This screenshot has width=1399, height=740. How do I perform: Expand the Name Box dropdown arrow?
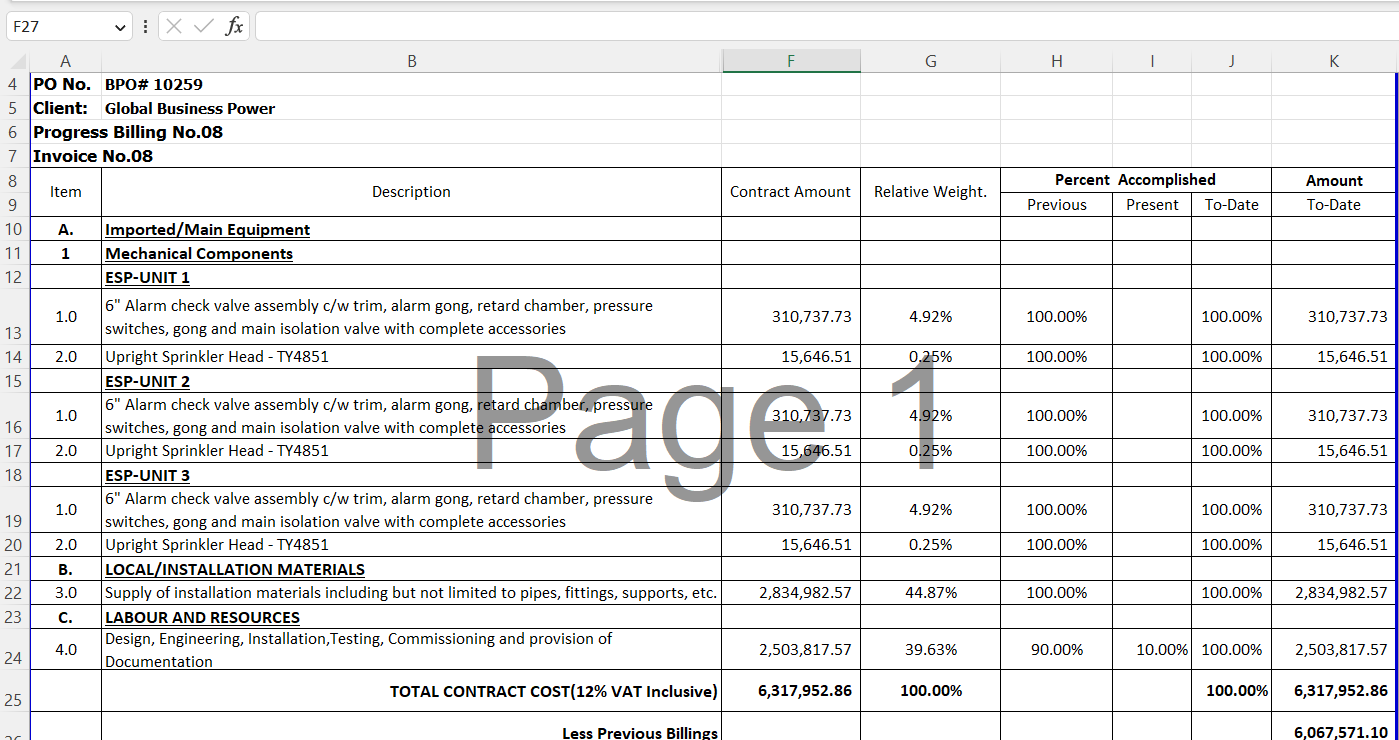pos(121,27)
